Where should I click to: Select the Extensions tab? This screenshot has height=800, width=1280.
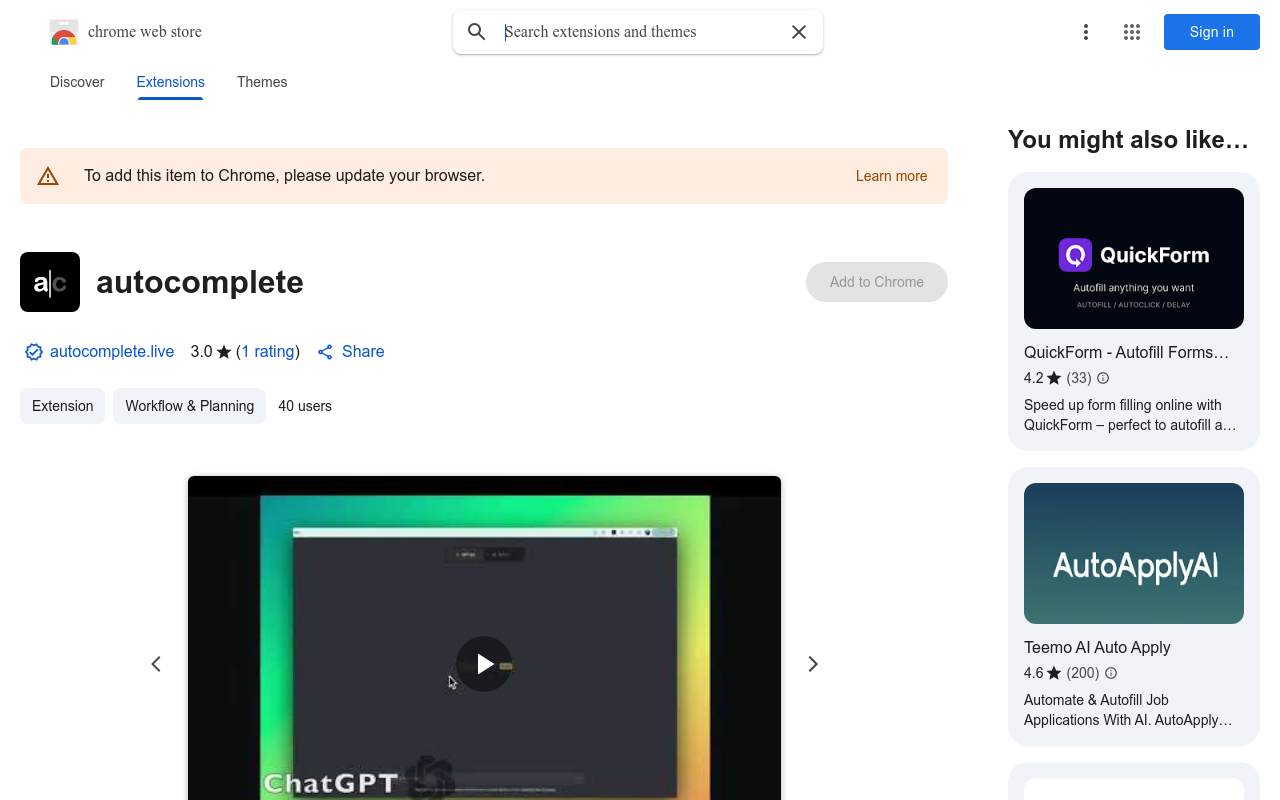(x=171, y=82)
